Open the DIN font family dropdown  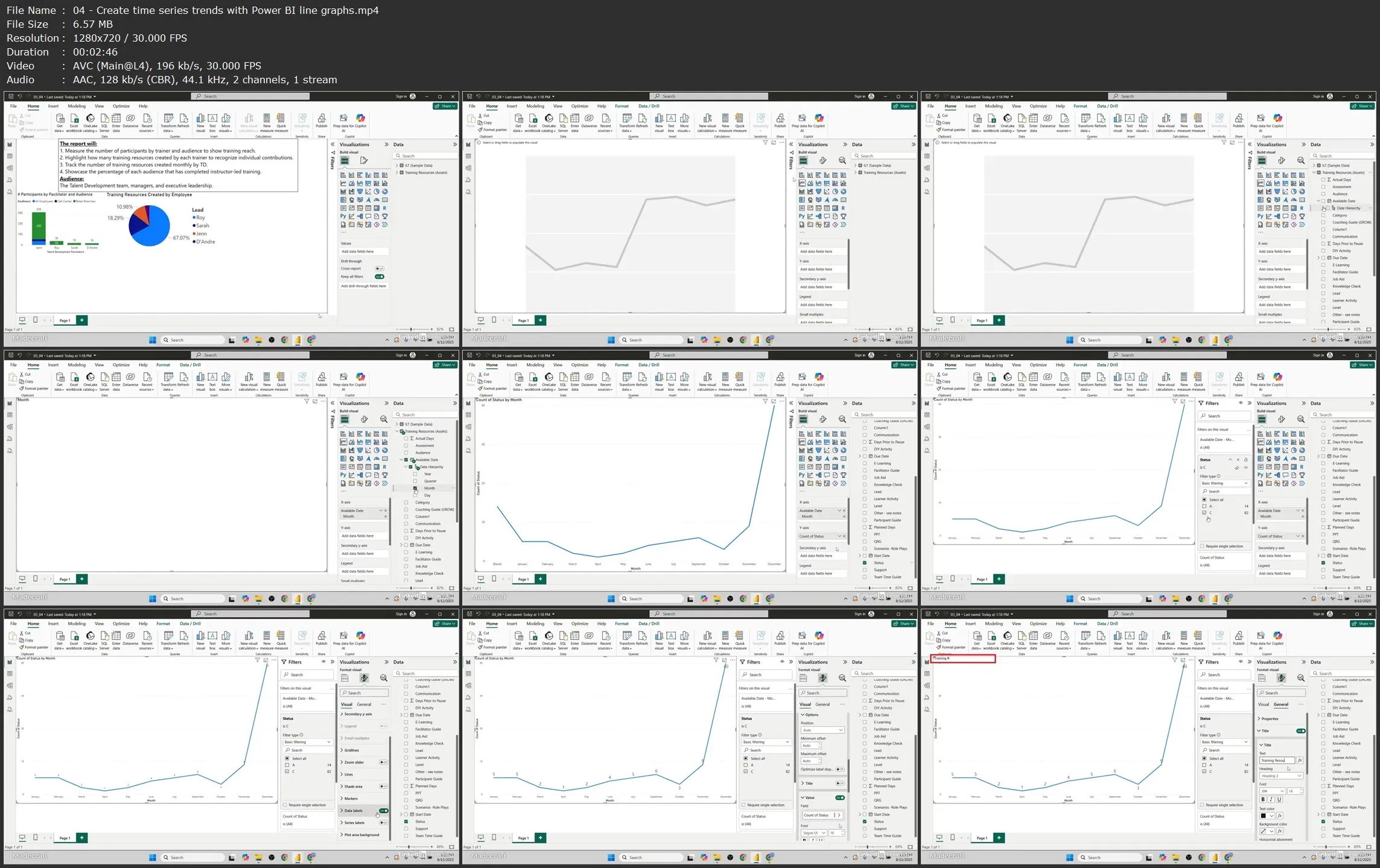coord(1273,791)
